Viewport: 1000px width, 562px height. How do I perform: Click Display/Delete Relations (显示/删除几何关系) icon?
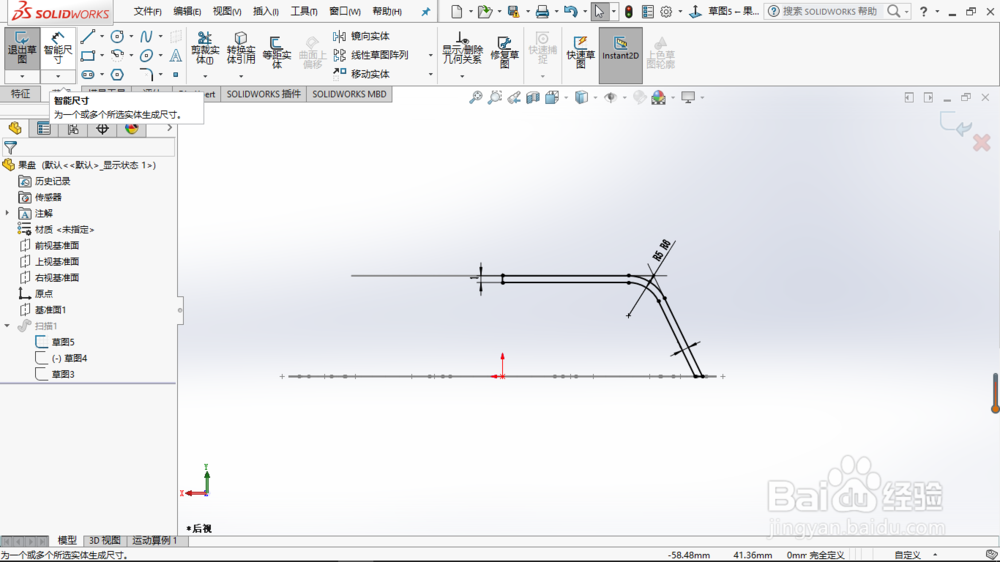462,48
